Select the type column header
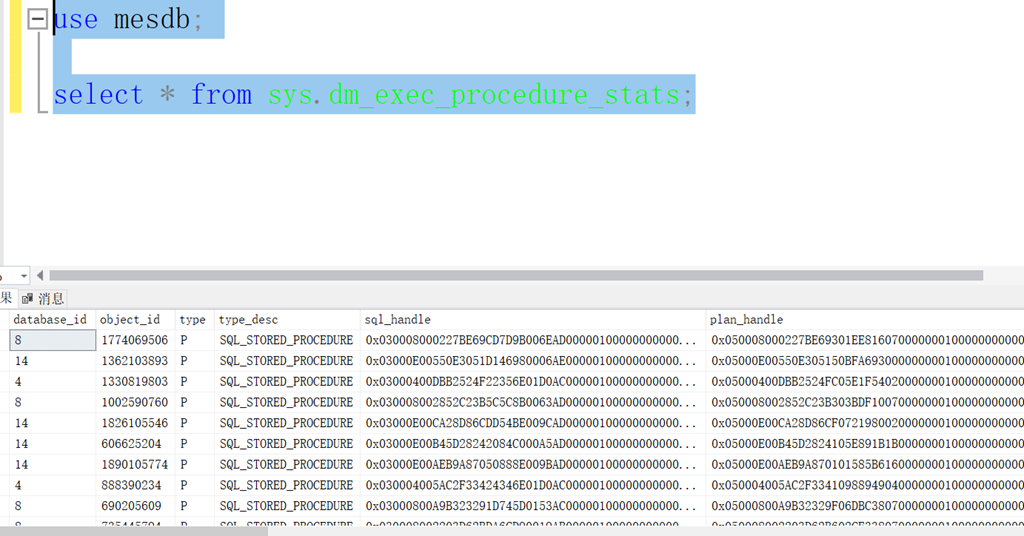 tap(195, 319)
